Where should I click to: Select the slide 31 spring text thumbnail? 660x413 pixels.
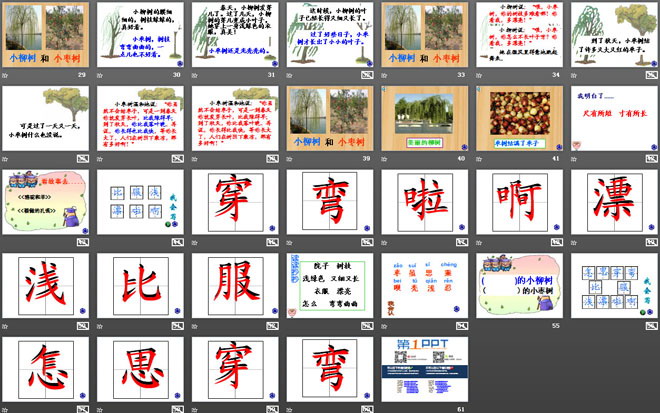[235, 35]
